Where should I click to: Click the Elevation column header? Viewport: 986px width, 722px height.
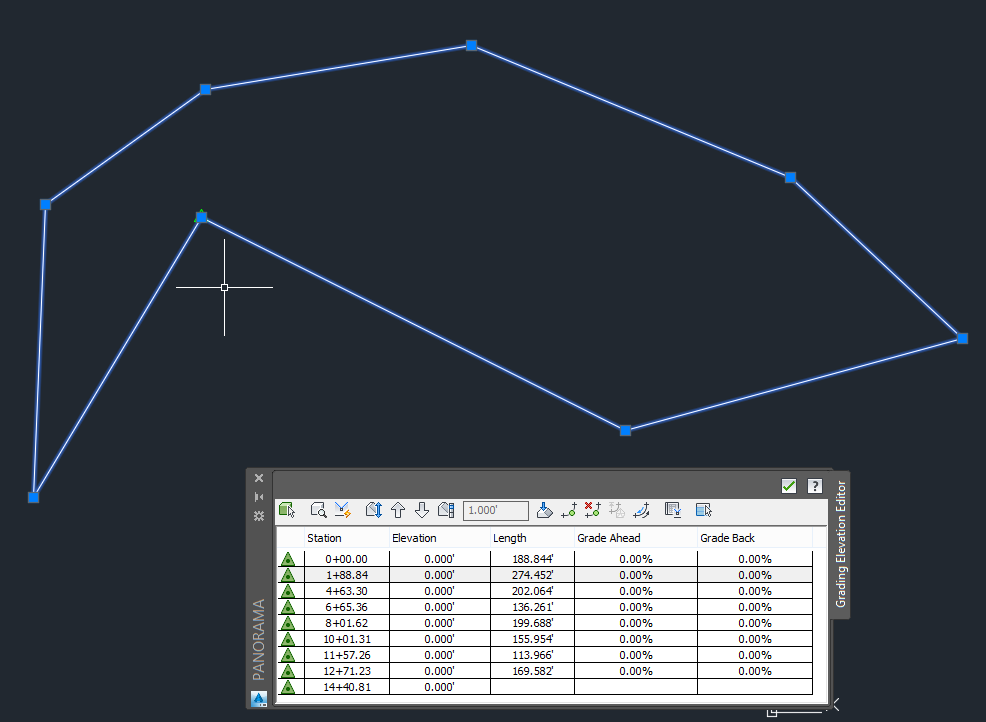[x=440, y=538]
